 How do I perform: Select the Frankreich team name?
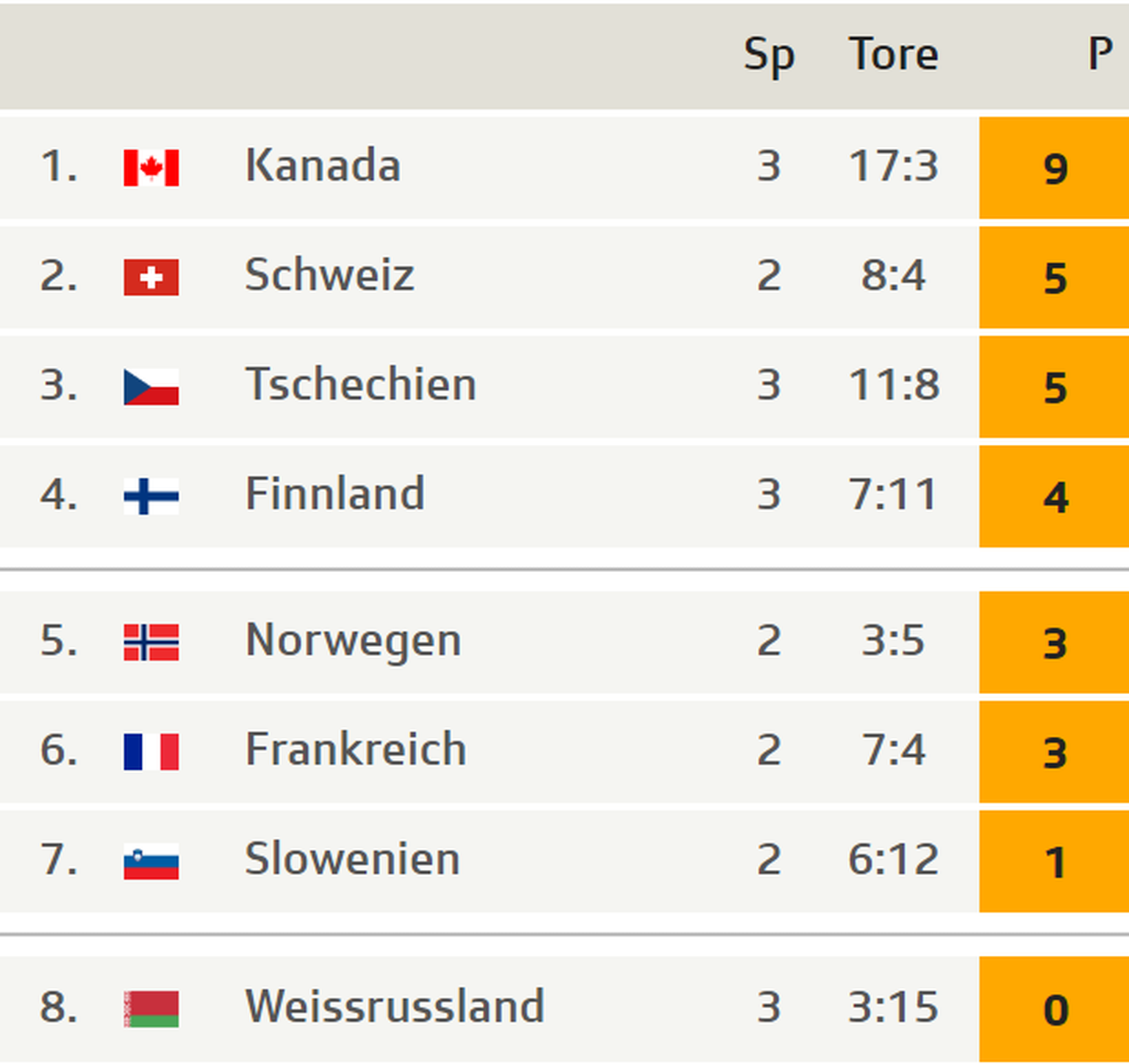356,750
